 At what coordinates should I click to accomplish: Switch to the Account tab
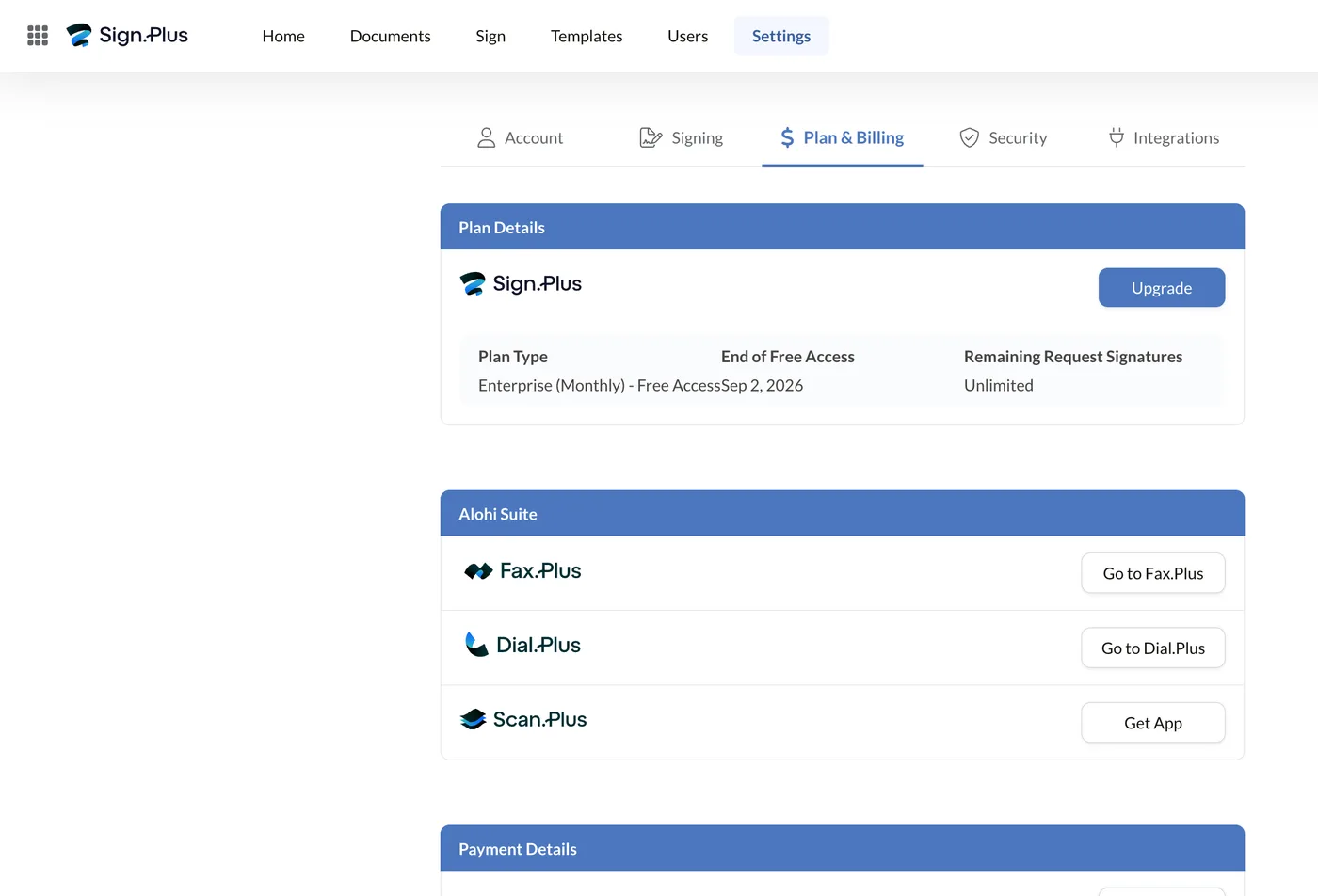[521, 137]
